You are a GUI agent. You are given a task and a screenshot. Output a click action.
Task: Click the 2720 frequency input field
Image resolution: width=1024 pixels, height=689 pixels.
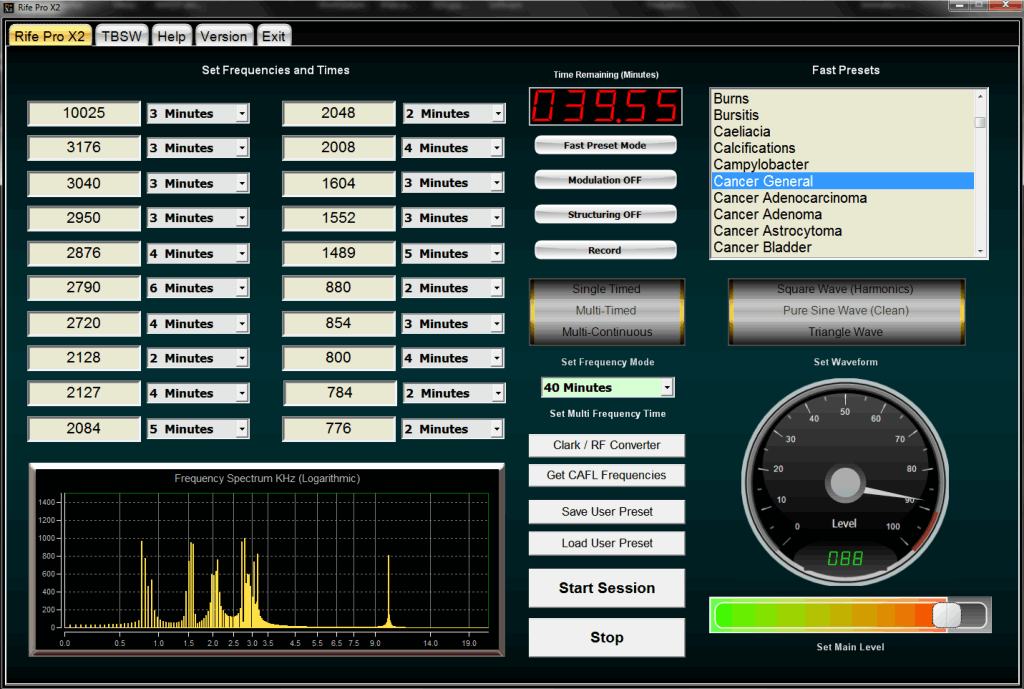(84, 323)
